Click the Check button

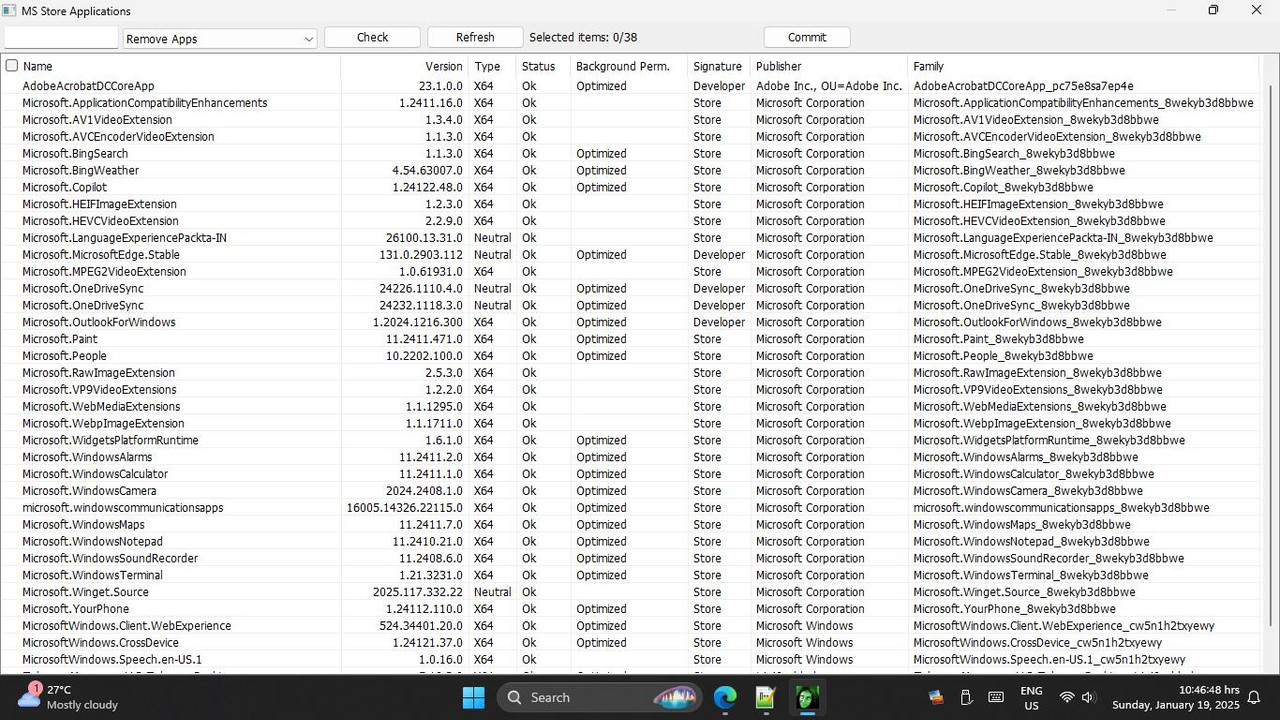pos(372,37)
